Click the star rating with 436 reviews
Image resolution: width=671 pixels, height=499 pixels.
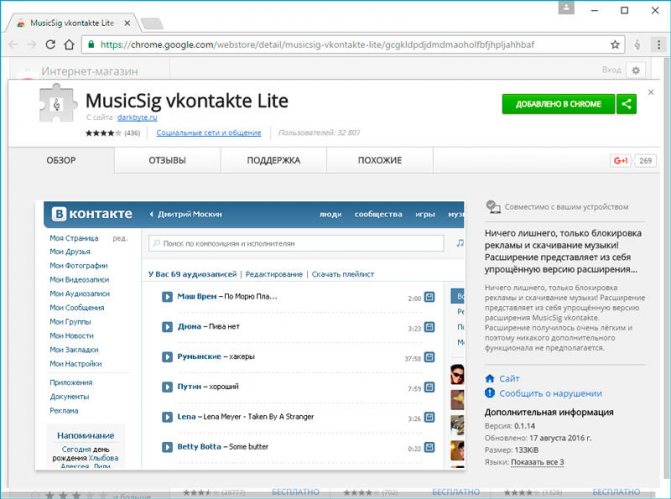(113, 133)
